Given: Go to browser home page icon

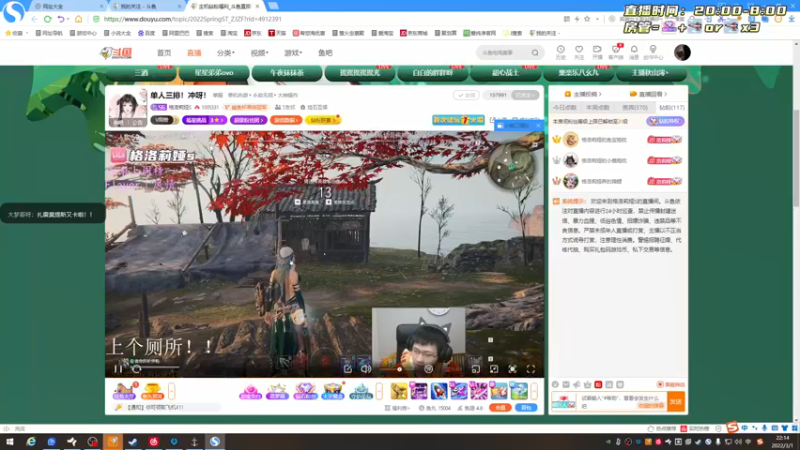Looking at the screenshot, I should click(x=78, y=19).
